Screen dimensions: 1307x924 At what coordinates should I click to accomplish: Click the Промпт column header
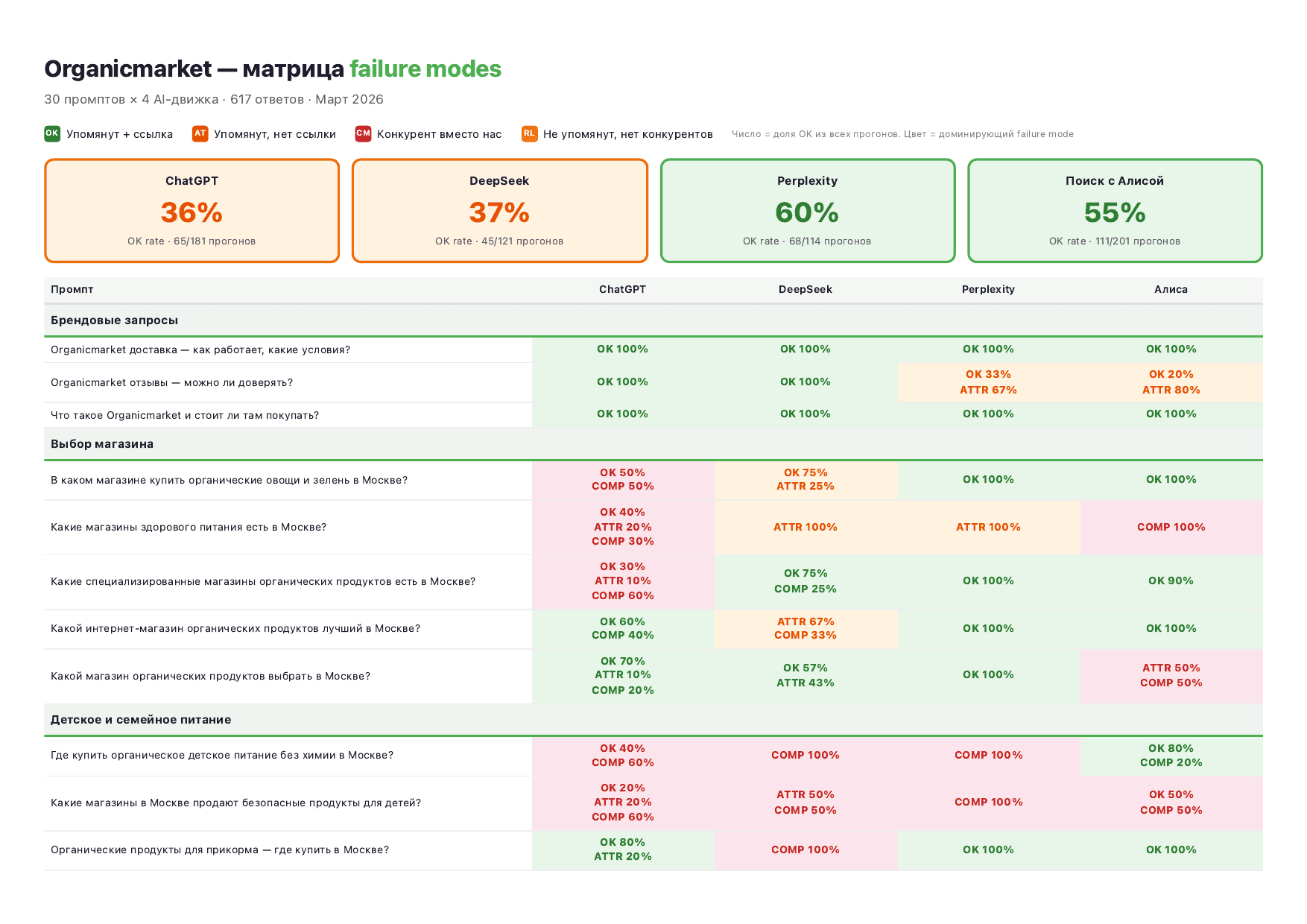point(72,289)
